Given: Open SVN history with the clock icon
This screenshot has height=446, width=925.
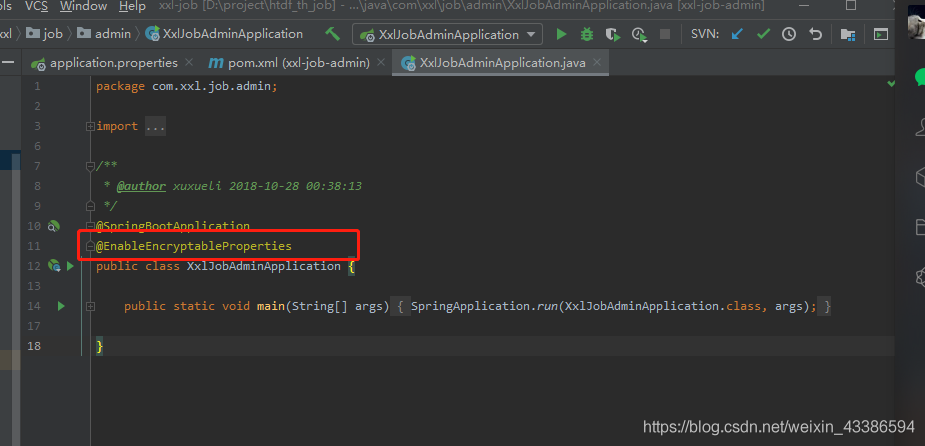Looking at the screenshot, I should click(789, 34).
